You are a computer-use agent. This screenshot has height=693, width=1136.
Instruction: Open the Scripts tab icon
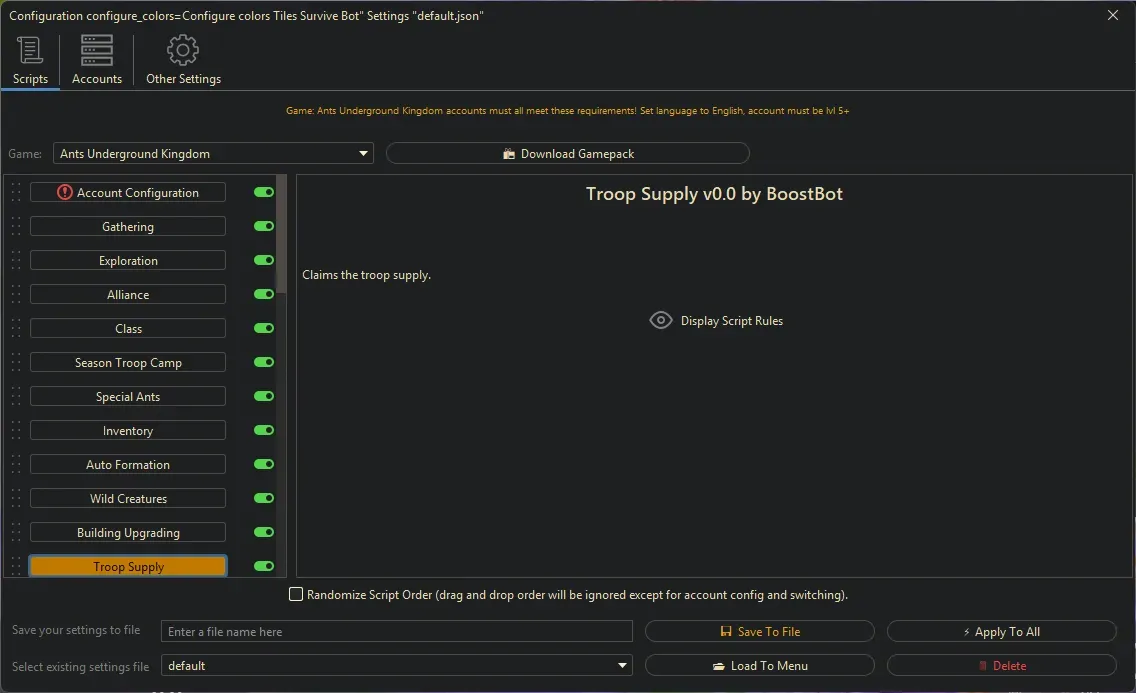pyautogui.click(x=30, y=51)
